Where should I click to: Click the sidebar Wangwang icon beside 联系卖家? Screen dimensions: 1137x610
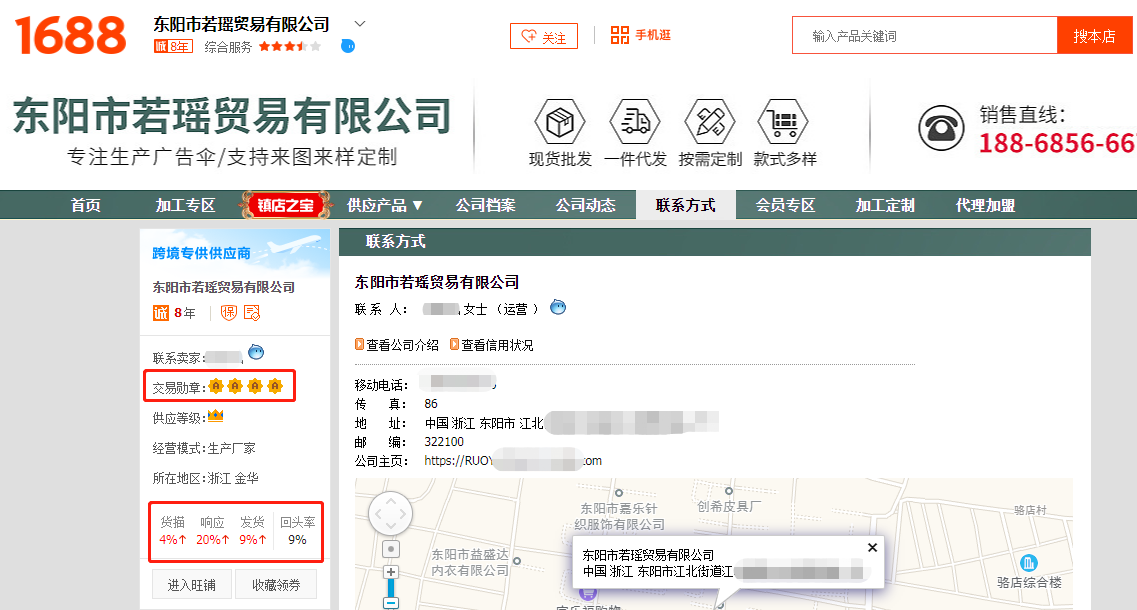(256, 353)
